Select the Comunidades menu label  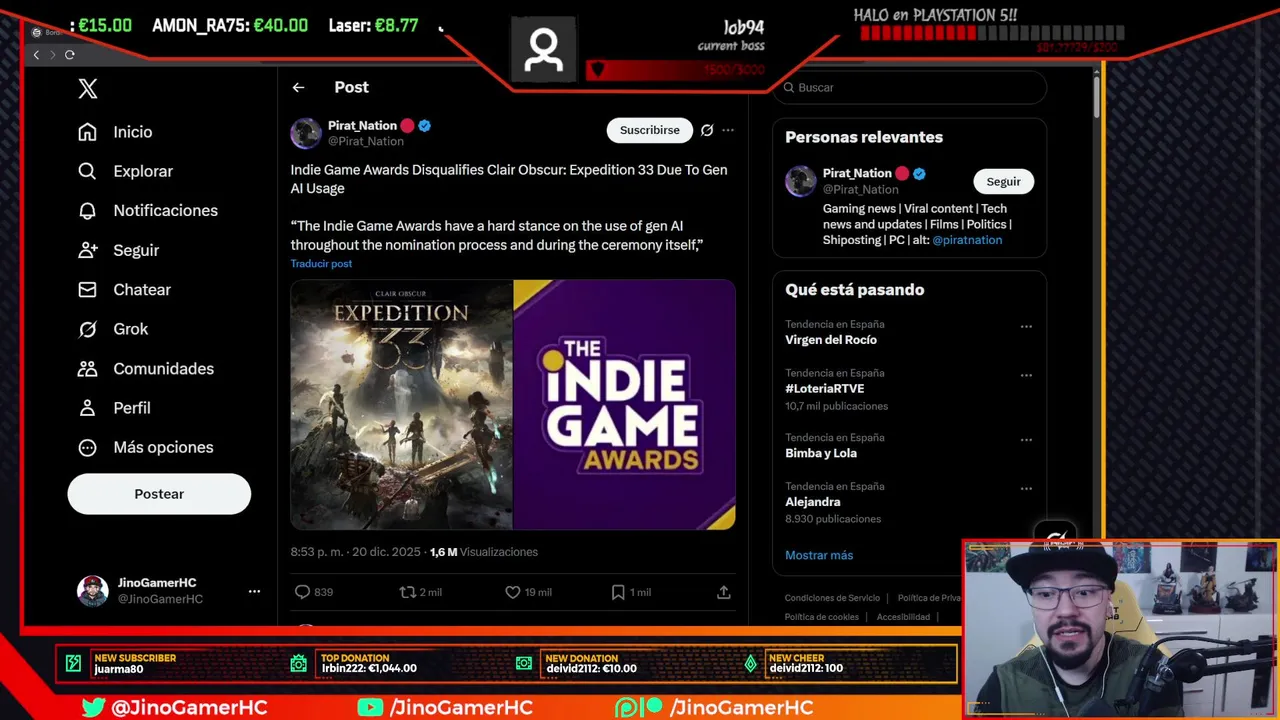tap(163, 368)
